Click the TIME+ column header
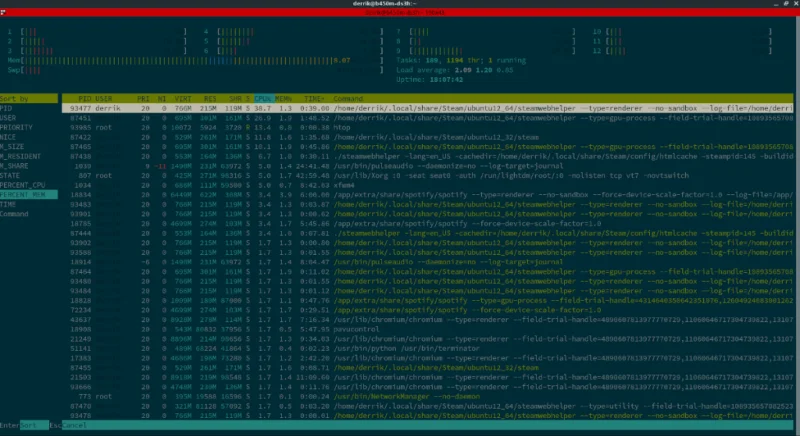Screen dimensions: 800x436 [x=314, y=98]
